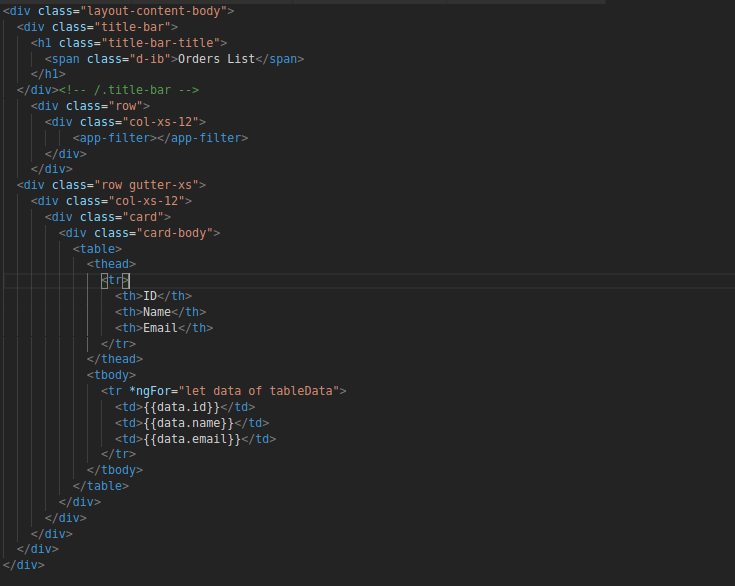Click the "layout-content-body" class value
Viewport: 735px width, 586px height.
click(154, 11)
